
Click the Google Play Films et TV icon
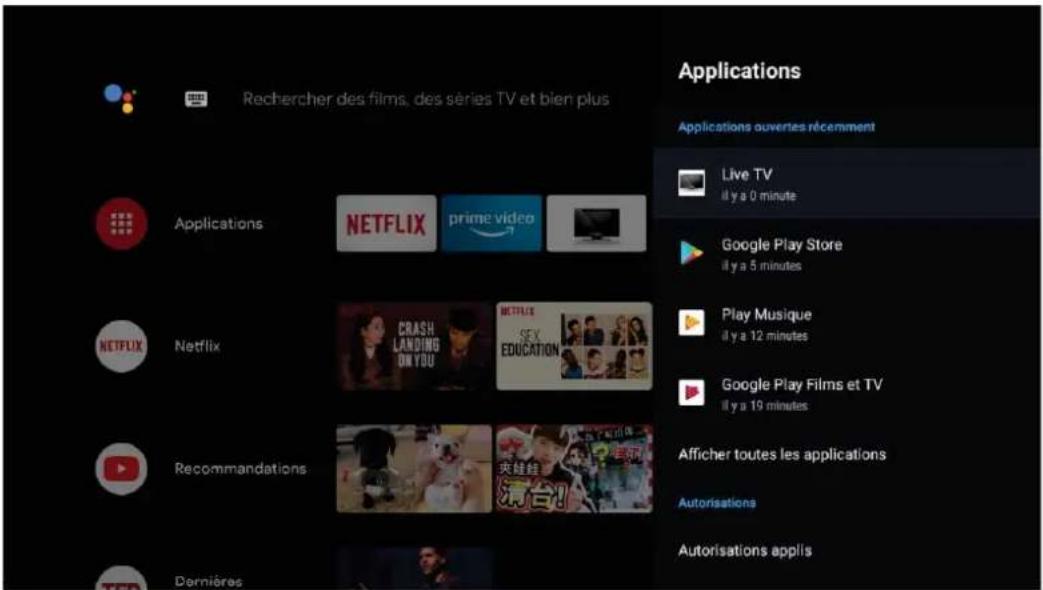(691, 393)
